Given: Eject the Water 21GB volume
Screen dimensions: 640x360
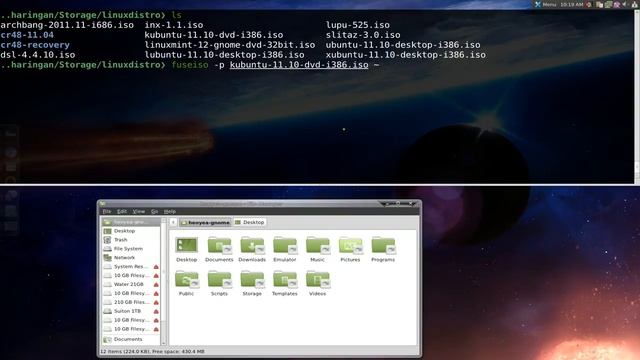Looking at the screenshot, I should coord(156,284).
